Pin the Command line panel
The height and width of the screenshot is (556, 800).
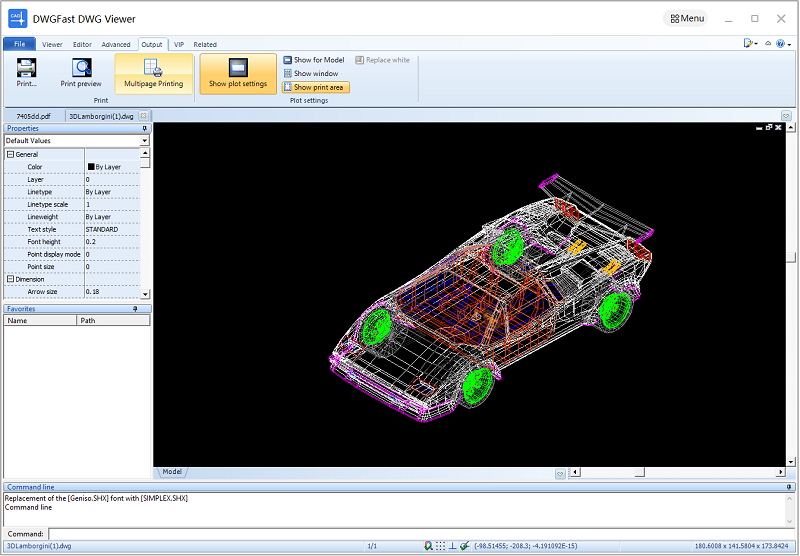(x=789, y=487)
